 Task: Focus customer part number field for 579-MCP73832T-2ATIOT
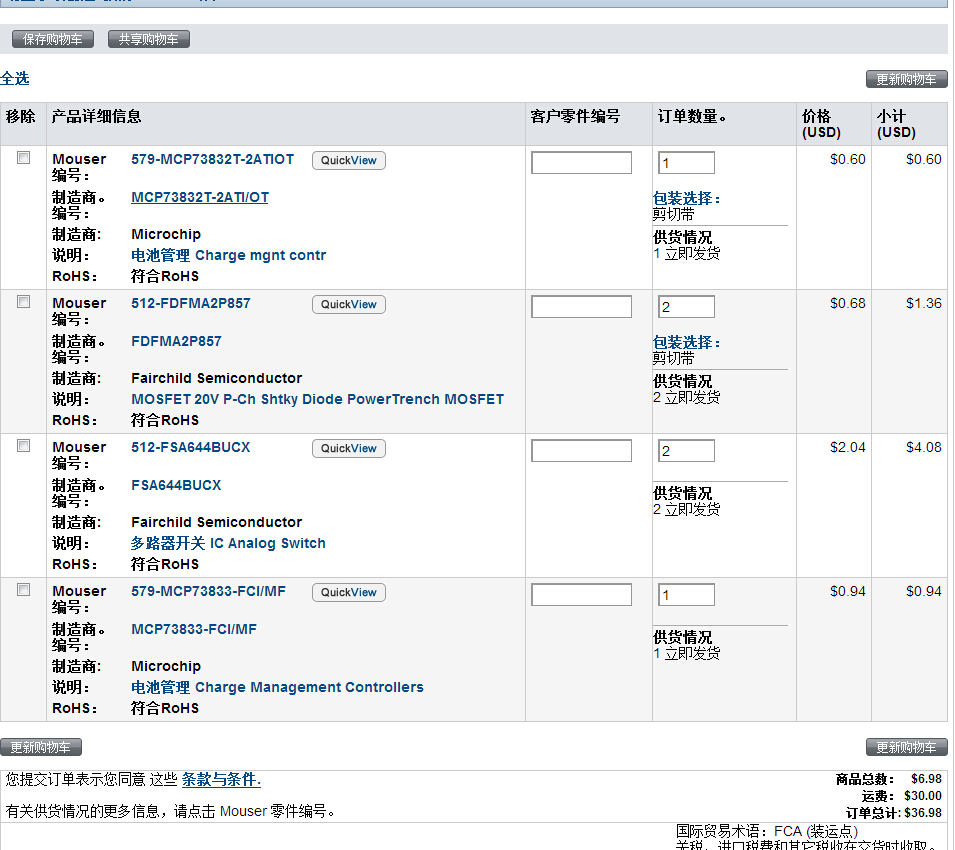tap(582, 163)
